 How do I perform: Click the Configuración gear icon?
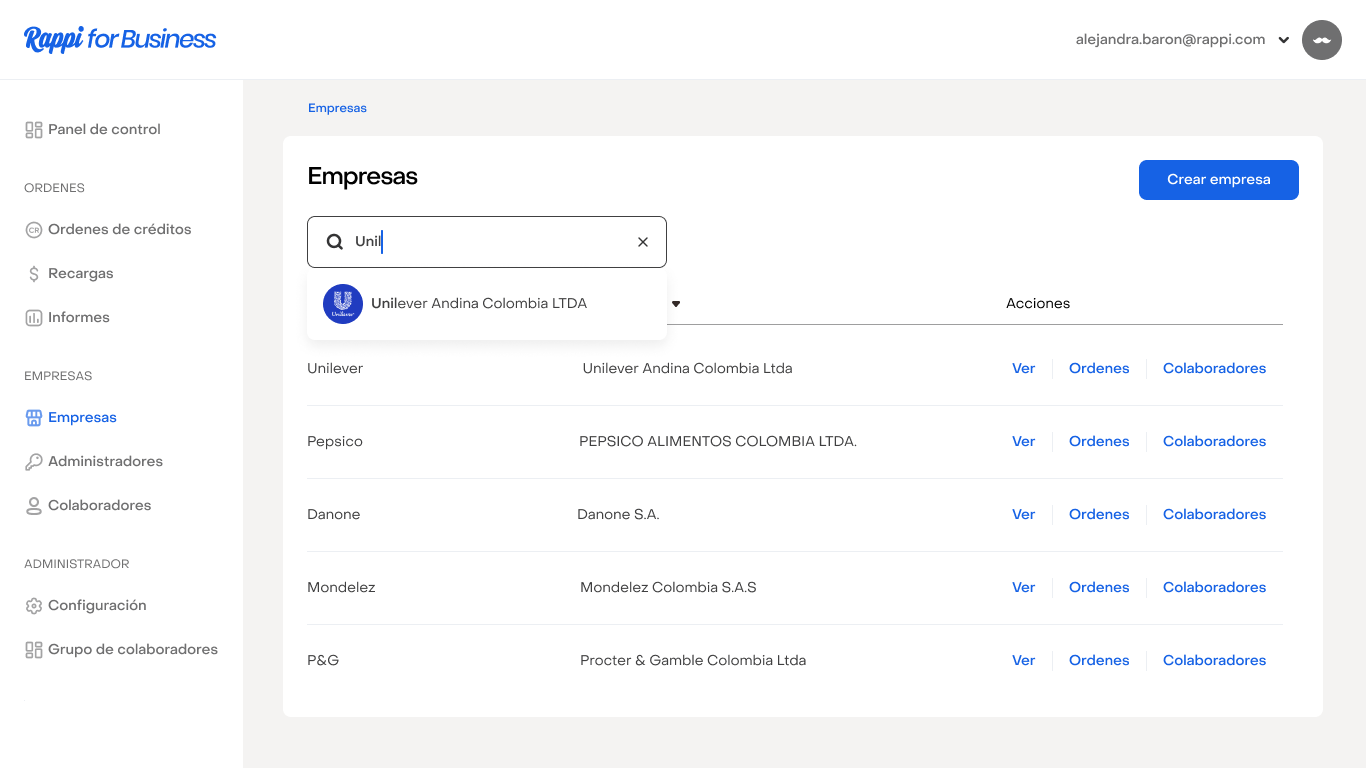(34, 606)
